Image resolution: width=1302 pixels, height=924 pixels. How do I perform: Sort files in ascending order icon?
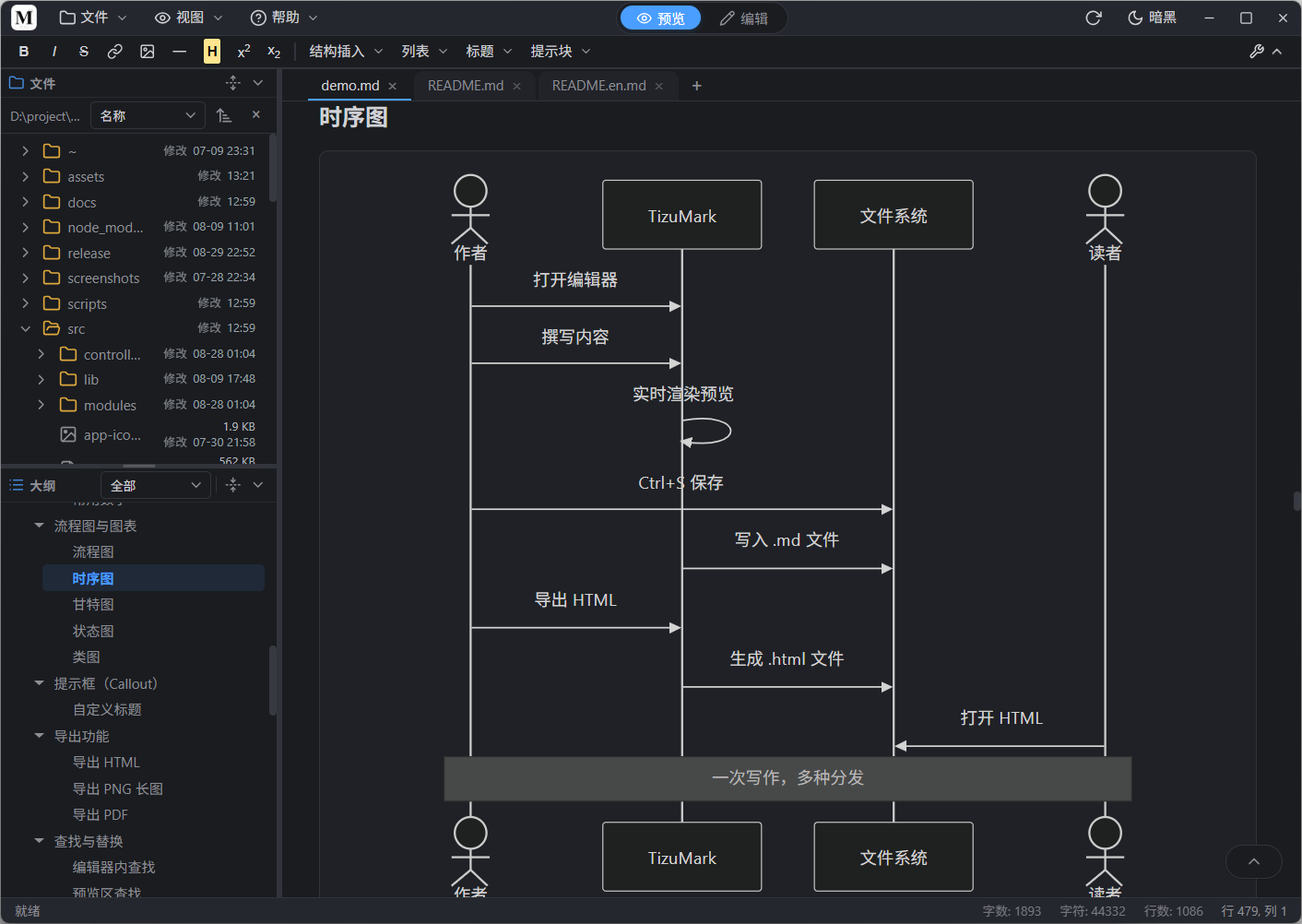tap(224, 115)
